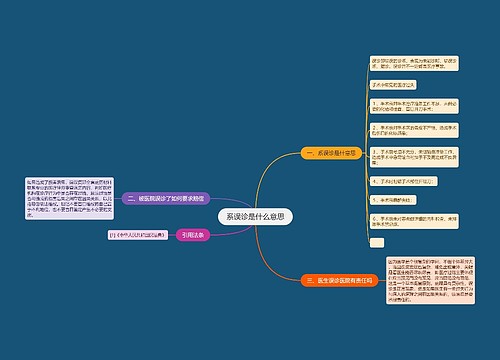Select the three-line leaf numbered 3
This screenshot has width=500, height=360.
[x=414, y=157]
